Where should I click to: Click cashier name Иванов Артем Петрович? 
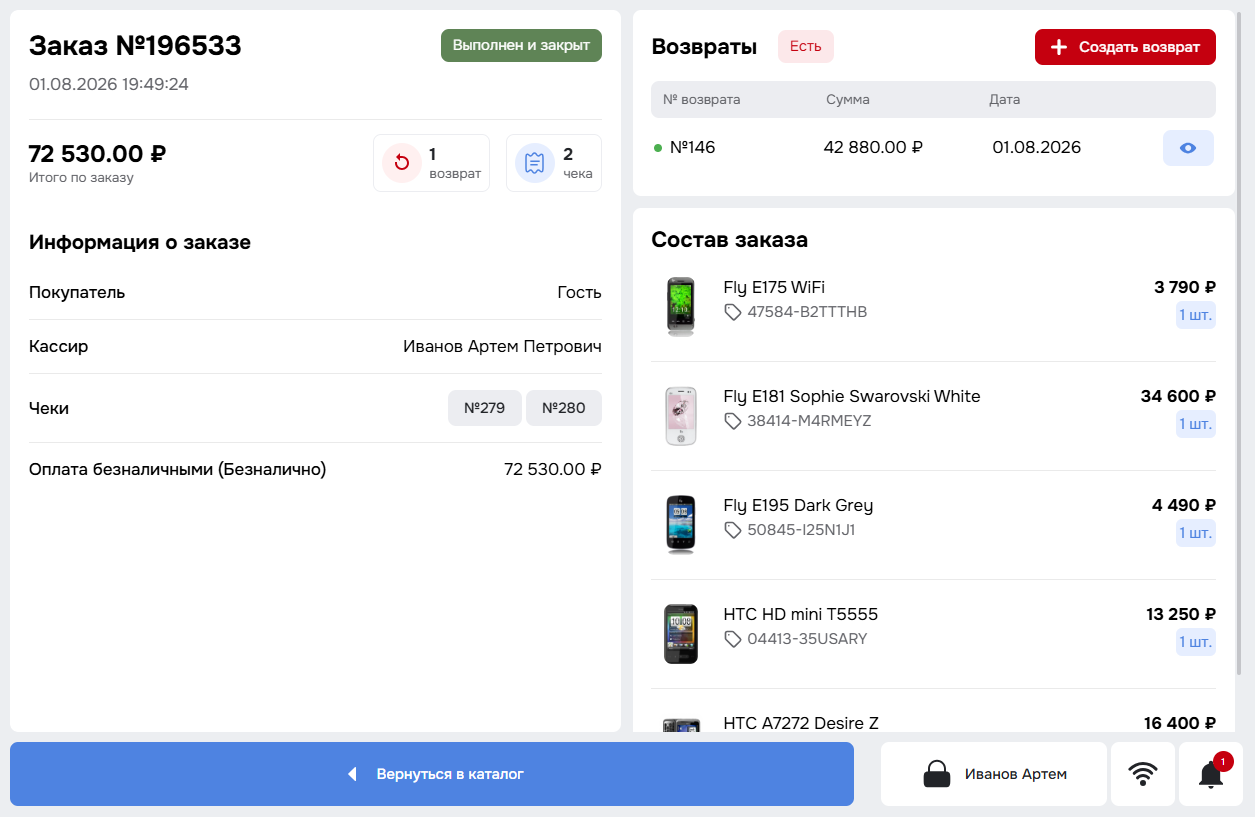(x=502, y=346)
